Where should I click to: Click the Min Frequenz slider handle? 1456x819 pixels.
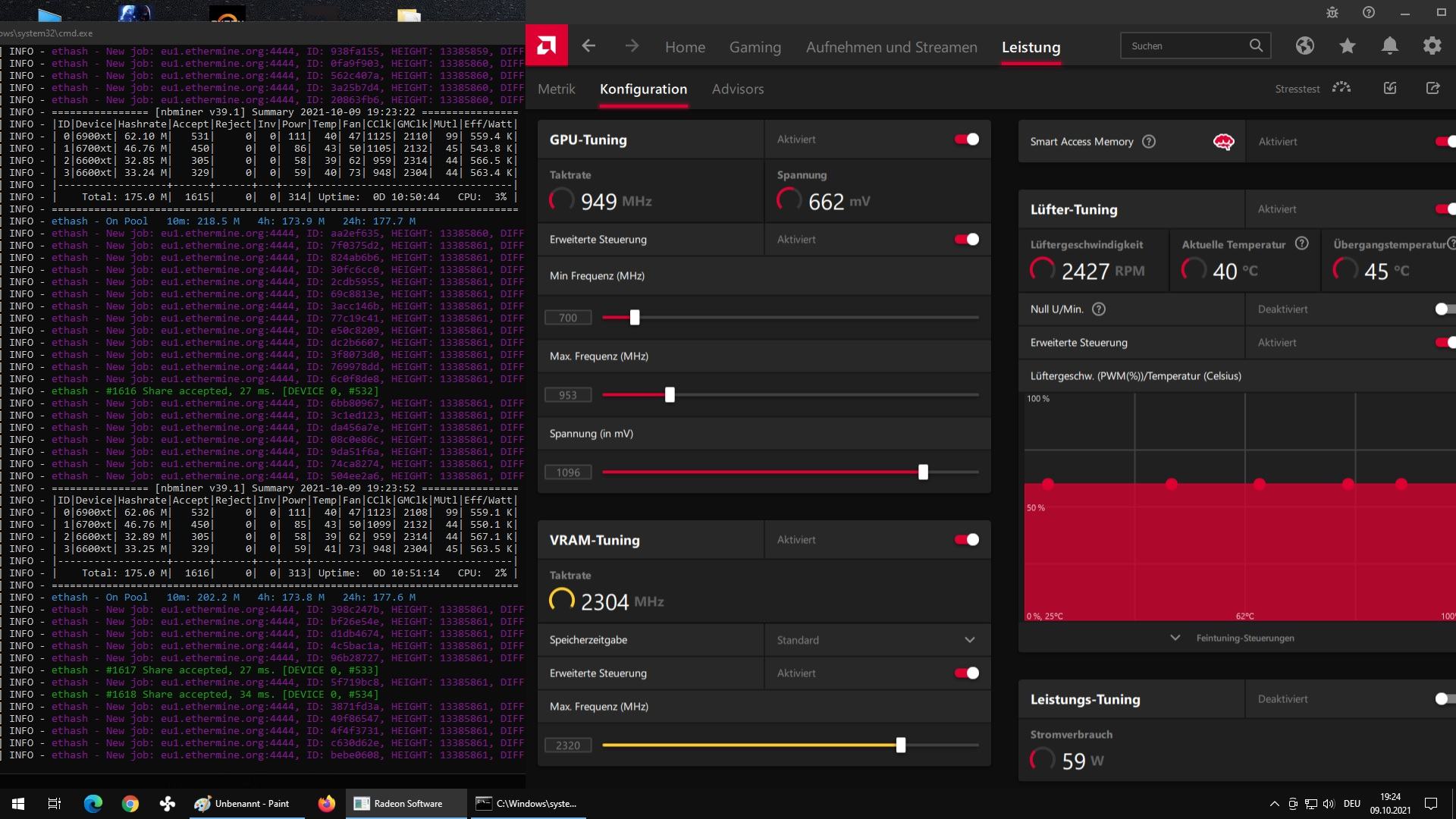coord(635,318)
